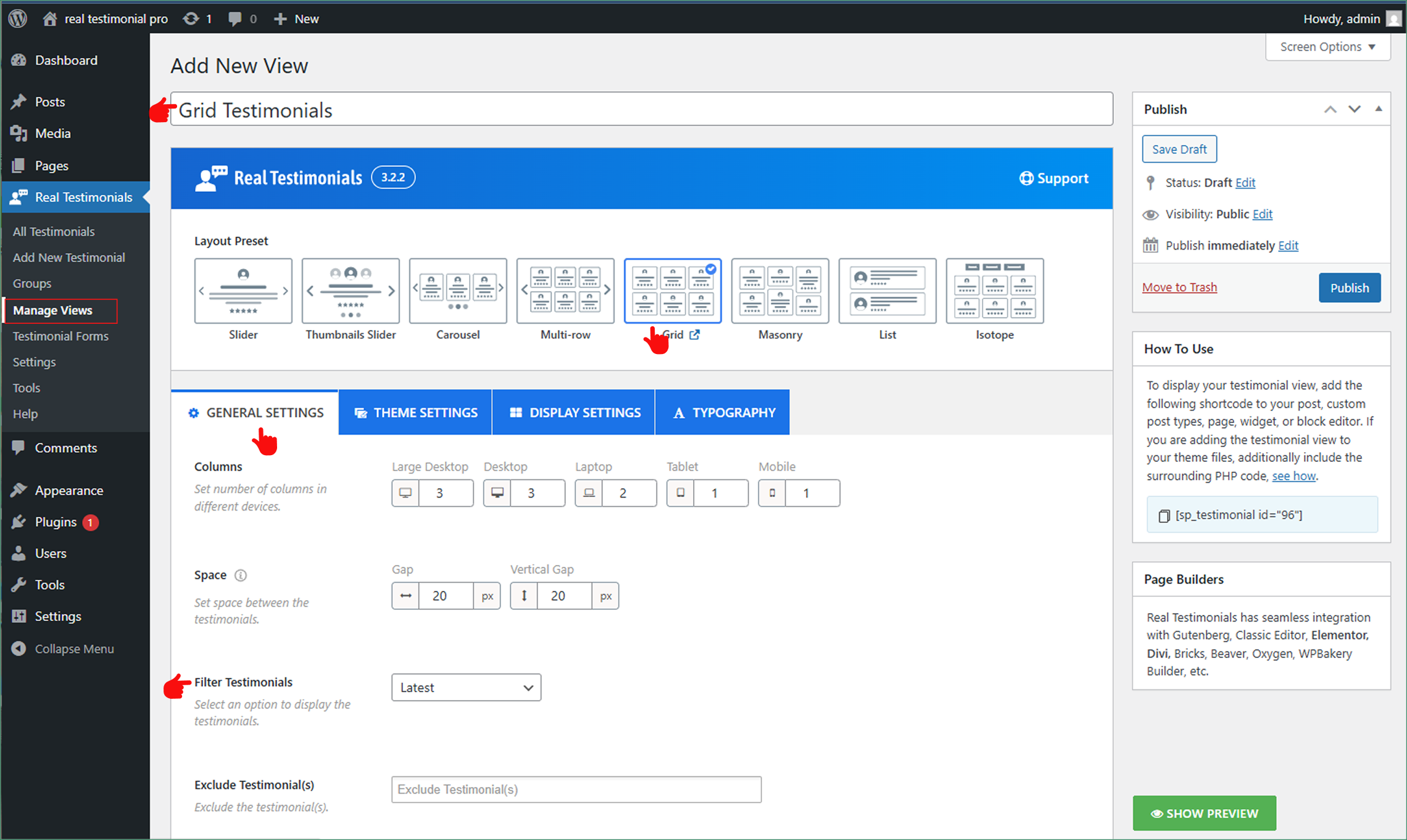This screenshot has width=1407, height=840.
Task: Open the GENERAL SETTINGS tab
Action: (255, 413)
